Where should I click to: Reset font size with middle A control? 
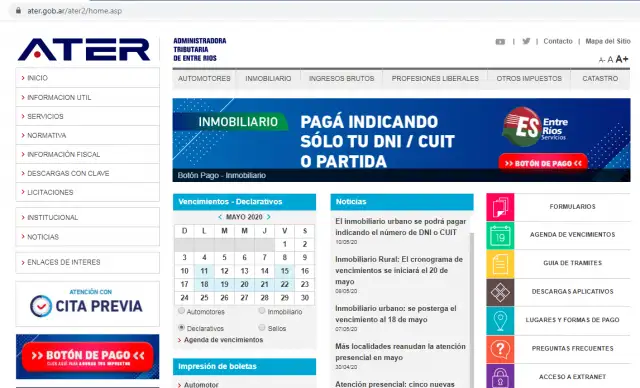click(x=610, y=60)
